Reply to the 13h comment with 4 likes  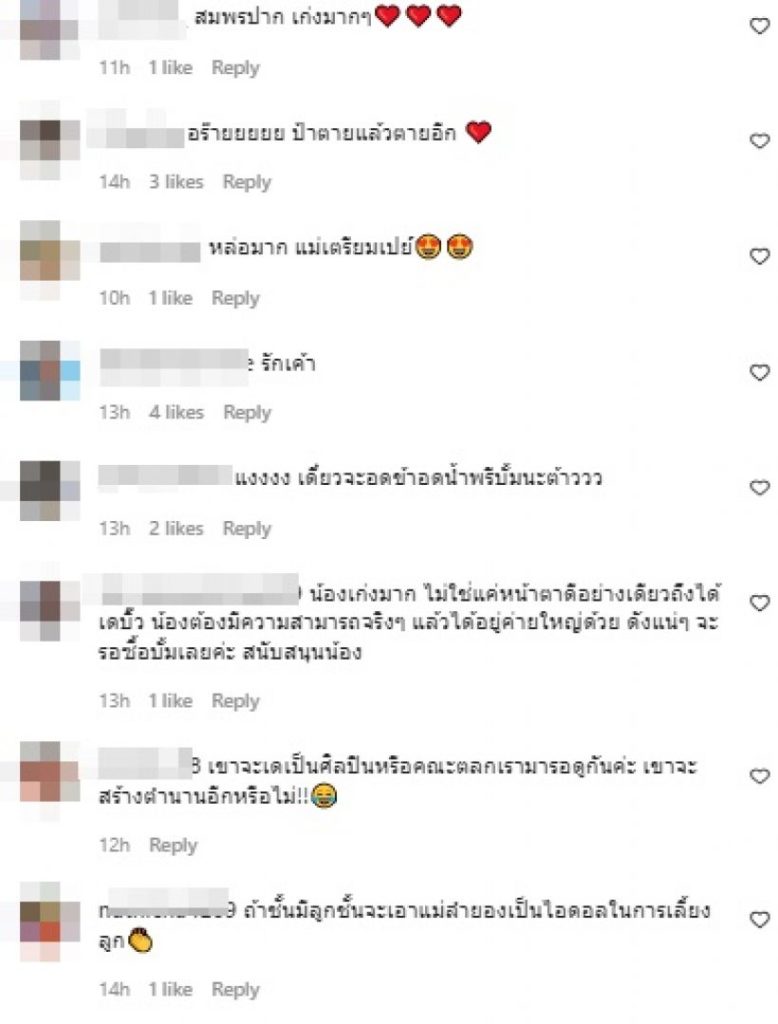pos(246,413)
